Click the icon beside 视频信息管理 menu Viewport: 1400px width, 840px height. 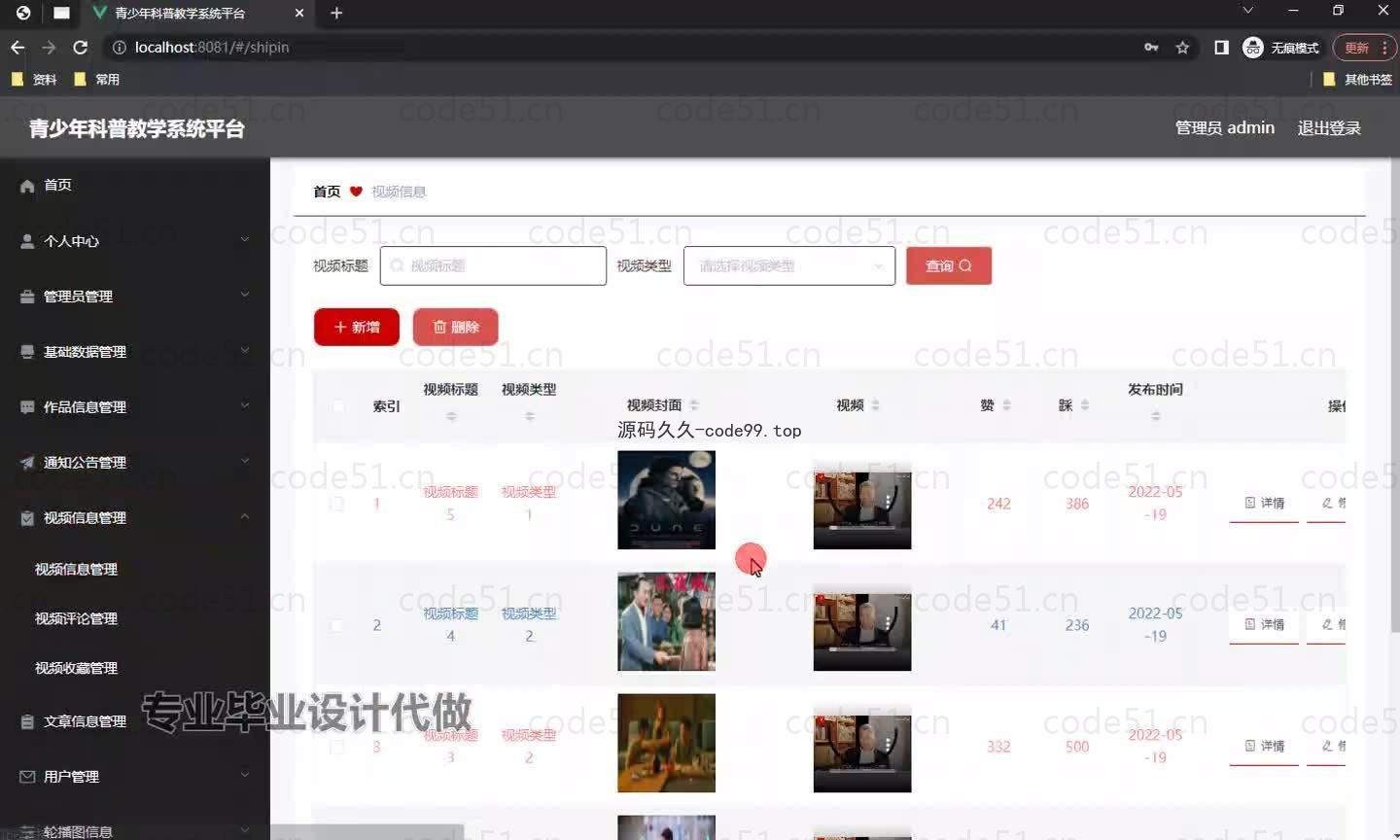(x=27, y=518)
